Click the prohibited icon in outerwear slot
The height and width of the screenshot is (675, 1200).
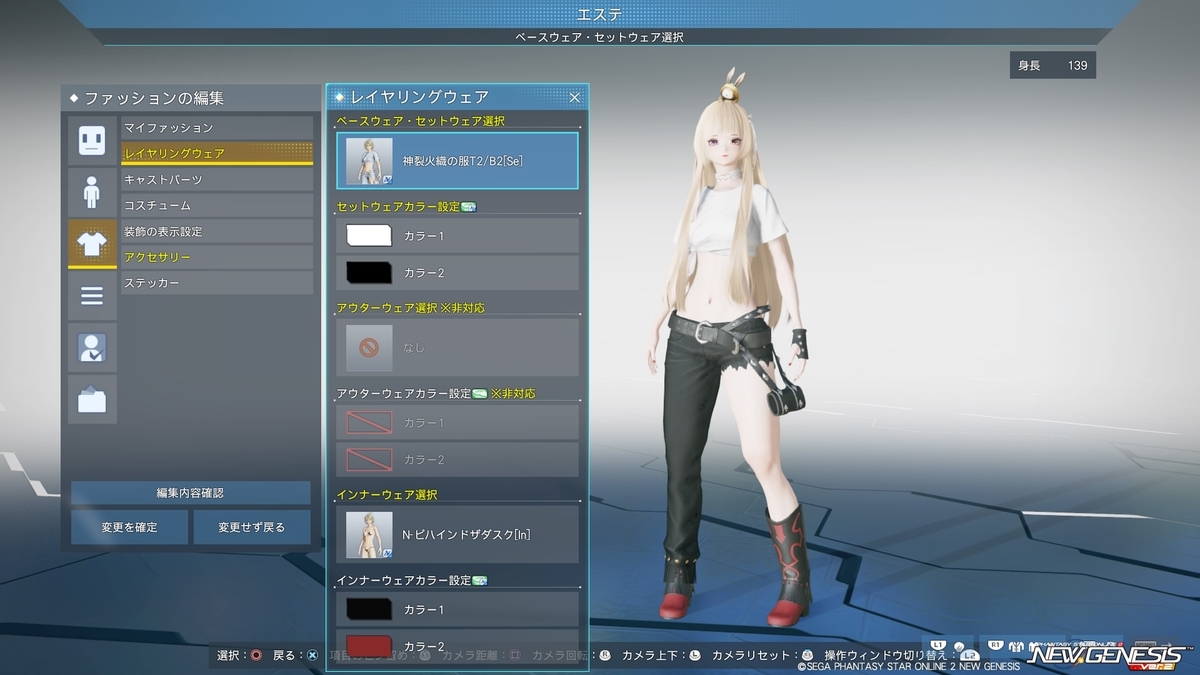point(369,348)
